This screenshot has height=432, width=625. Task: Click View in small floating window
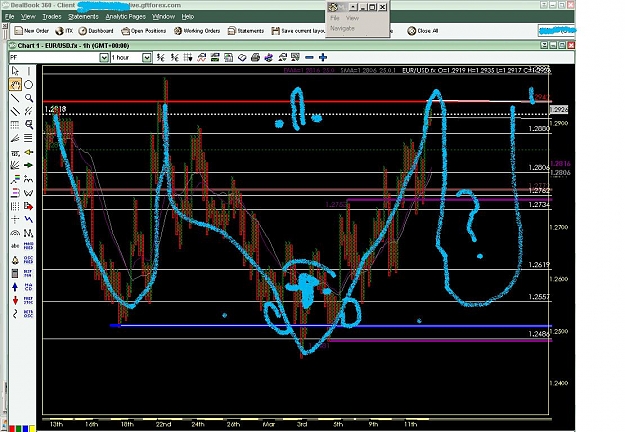352,18
